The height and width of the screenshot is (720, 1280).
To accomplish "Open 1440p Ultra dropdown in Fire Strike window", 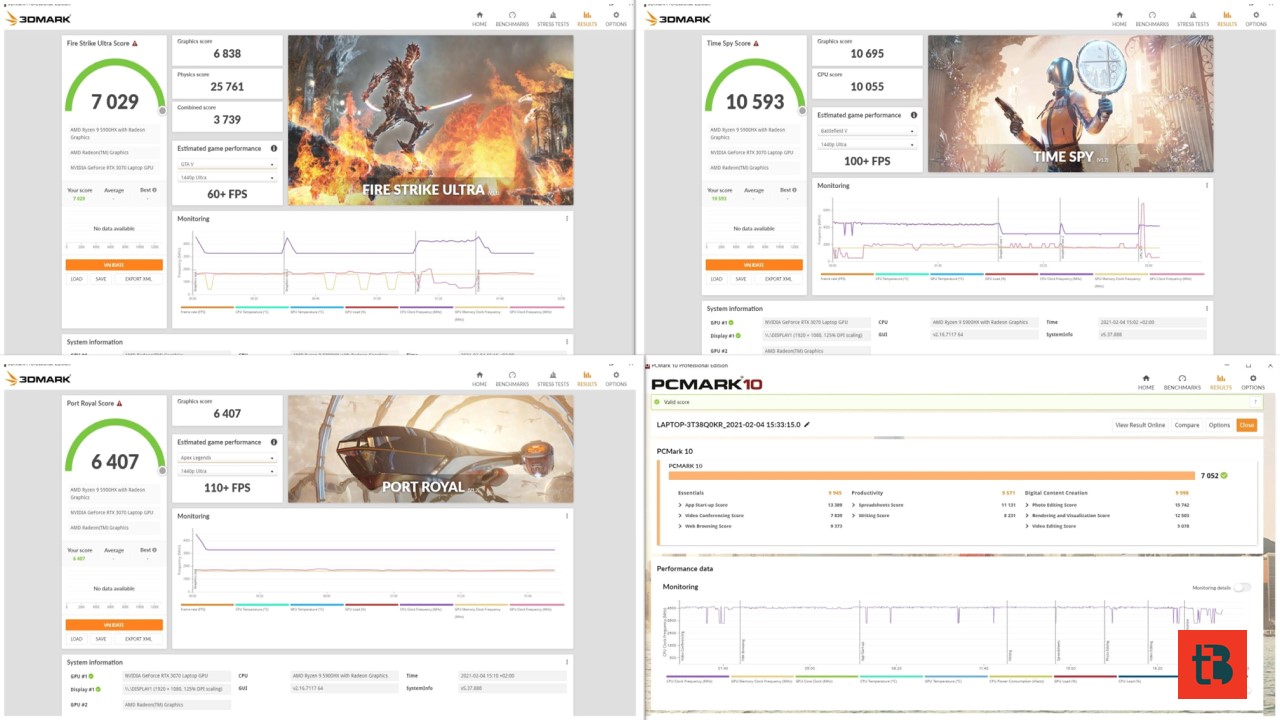I will 227,178.
